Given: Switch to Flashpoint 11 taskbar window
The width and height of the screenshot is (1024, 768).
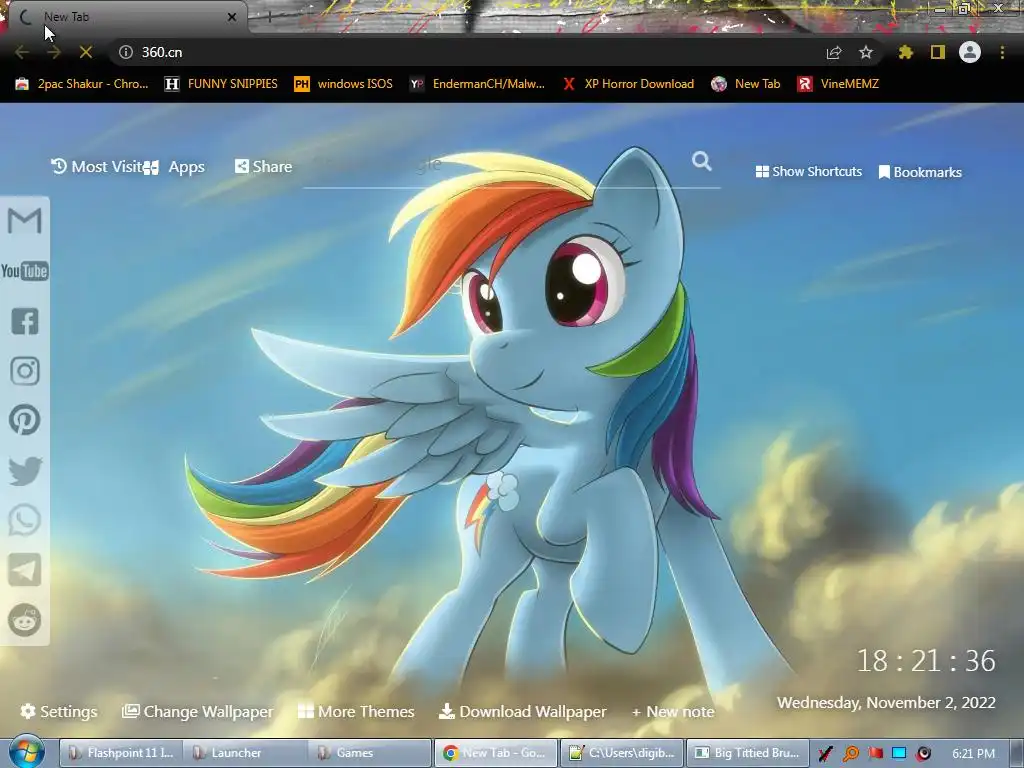Looking at the screenshot, I should (121, 753).
